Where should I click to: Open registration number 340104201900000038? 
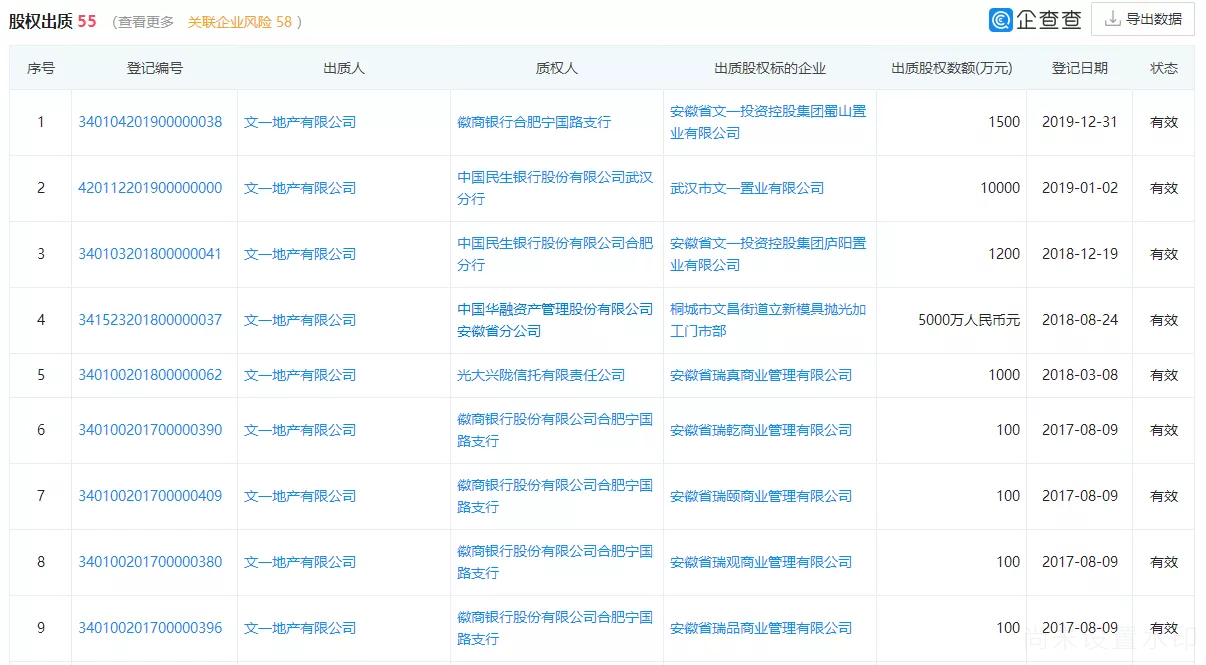pyautogui.click(x=150, y=122)
